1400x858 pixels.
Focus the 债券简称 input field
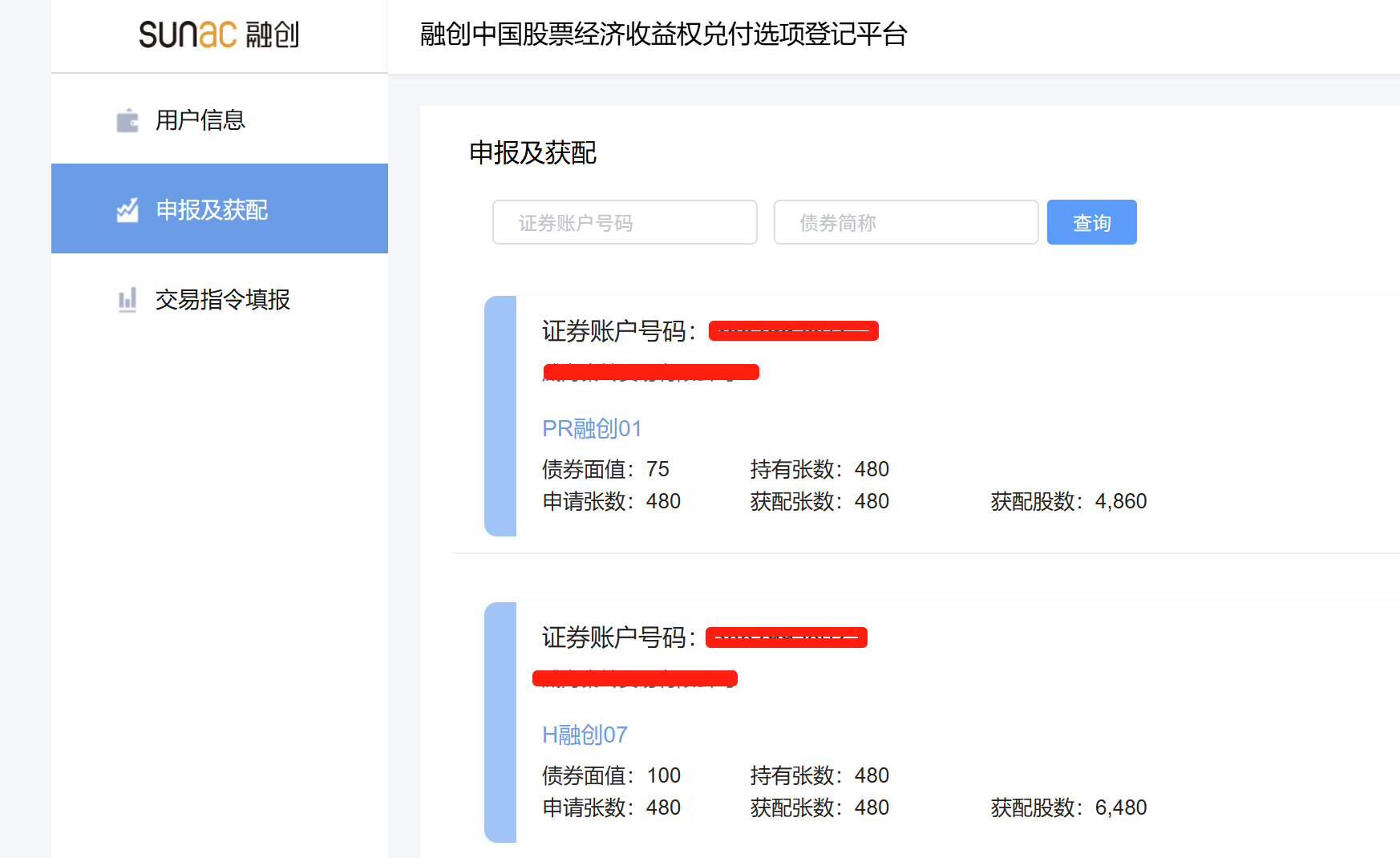(906, 222)
